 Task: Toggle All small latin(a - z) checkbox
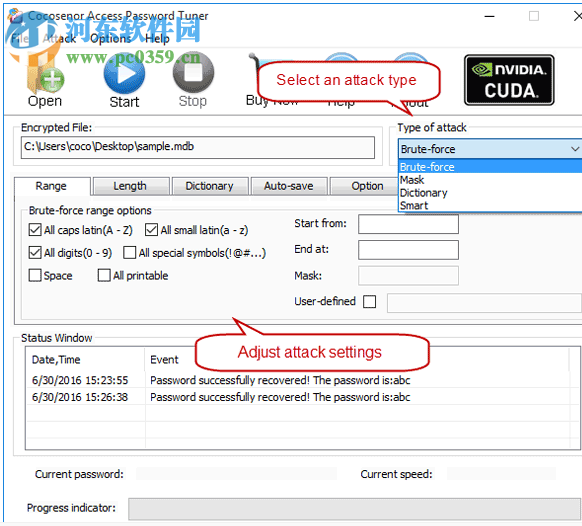tap(151, 230)
